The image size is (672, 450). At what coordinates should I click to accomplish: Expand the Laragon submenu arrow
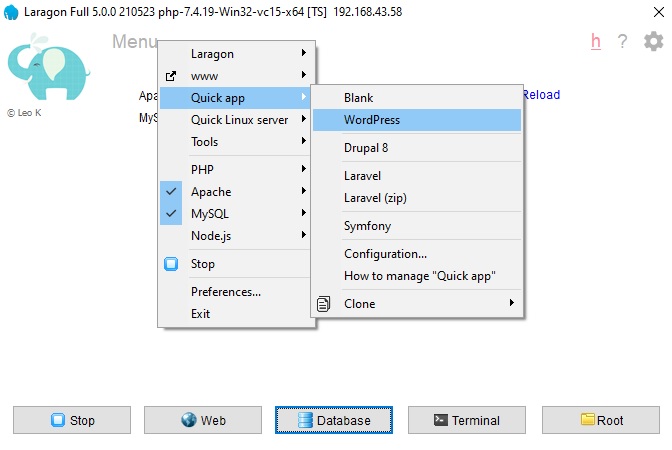click(x=303, y=53)
